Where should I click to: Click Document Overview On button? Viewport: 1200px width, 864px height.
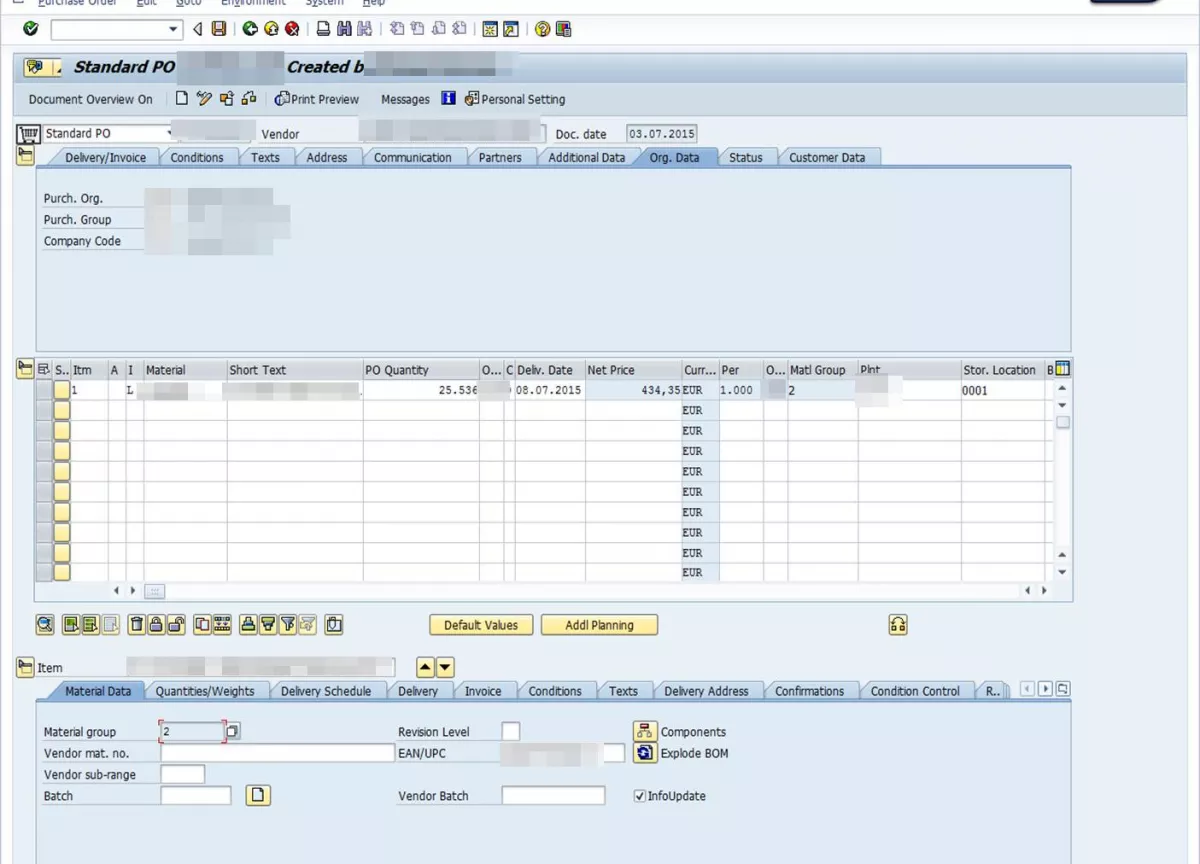coord(90,99)
